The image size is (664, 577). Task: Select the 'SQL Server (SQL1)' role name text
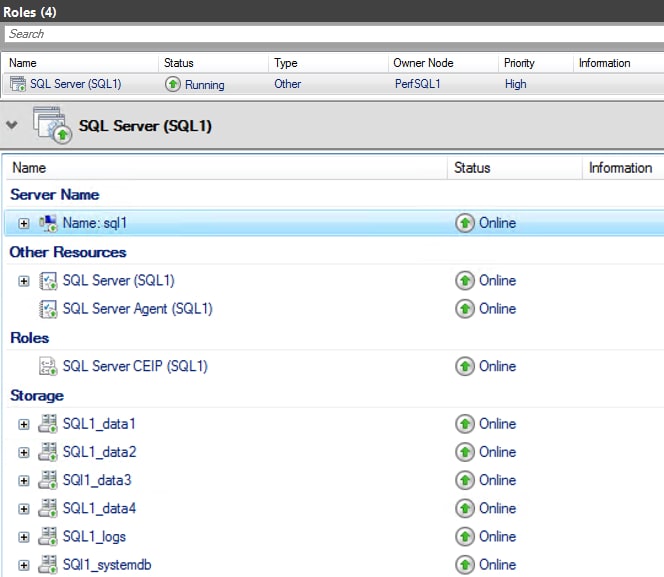tap(76, 84)
